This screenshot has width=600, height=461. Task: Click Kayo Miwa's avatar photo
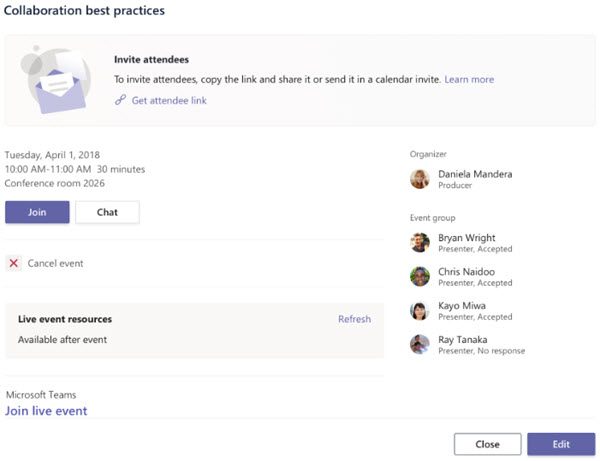420,311
